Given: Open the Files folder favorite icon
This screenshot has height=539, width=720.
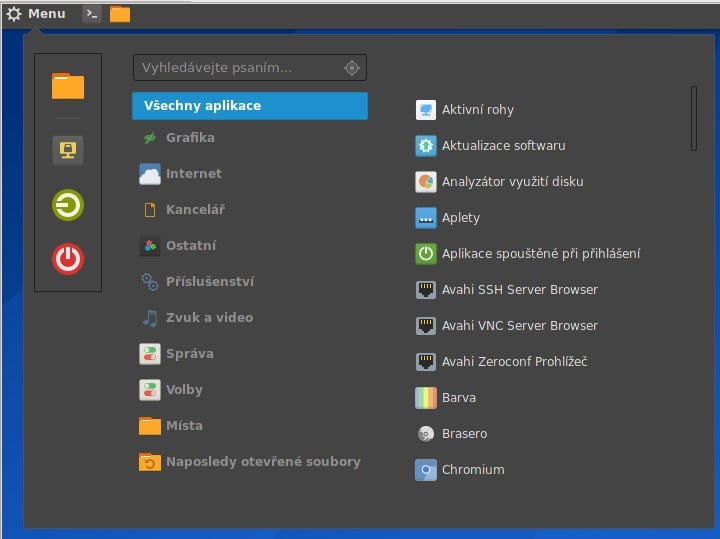Looking at the screenshot, I should tap(68, 86).
